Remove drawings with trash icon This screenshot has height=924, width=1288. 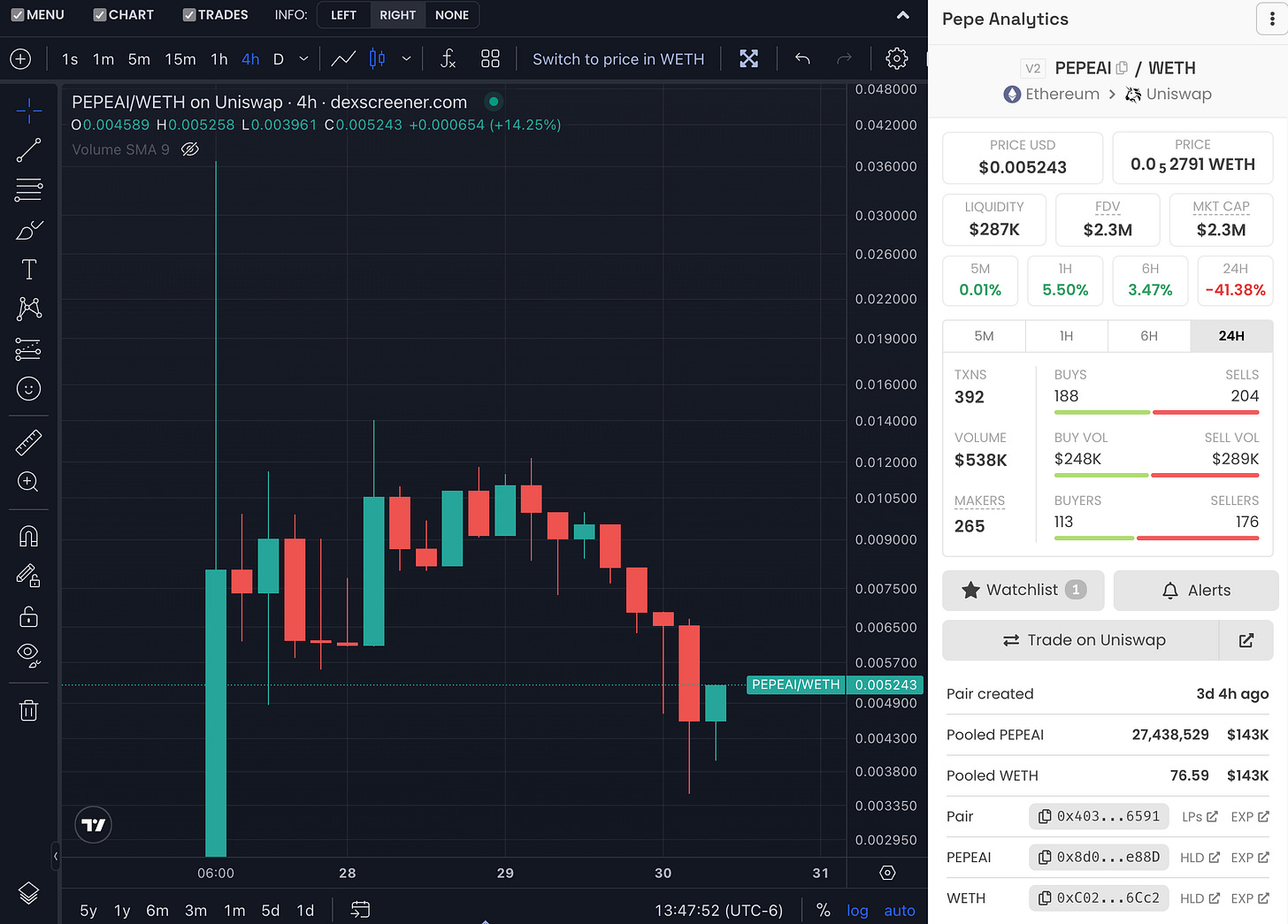(28, 710)
